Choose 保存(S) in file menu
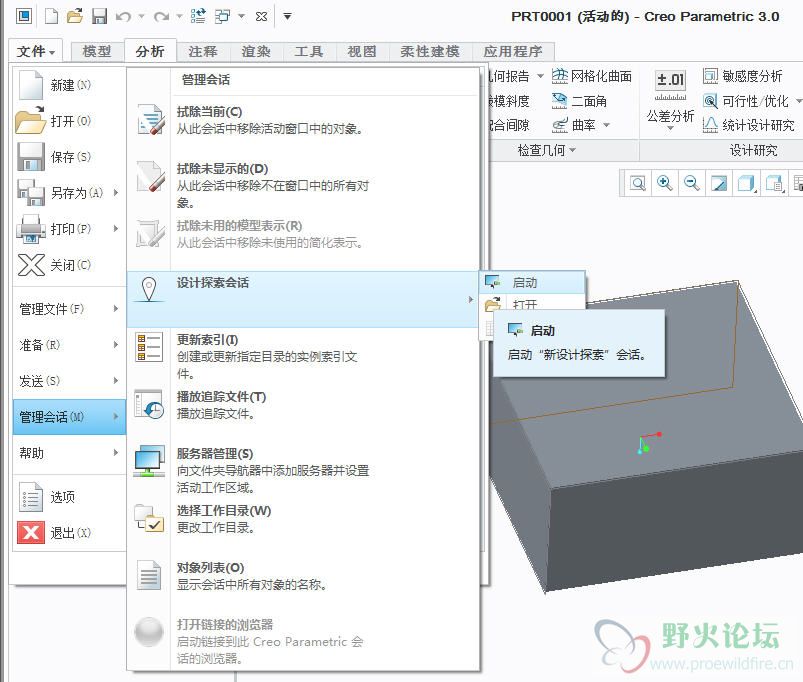 69,157
